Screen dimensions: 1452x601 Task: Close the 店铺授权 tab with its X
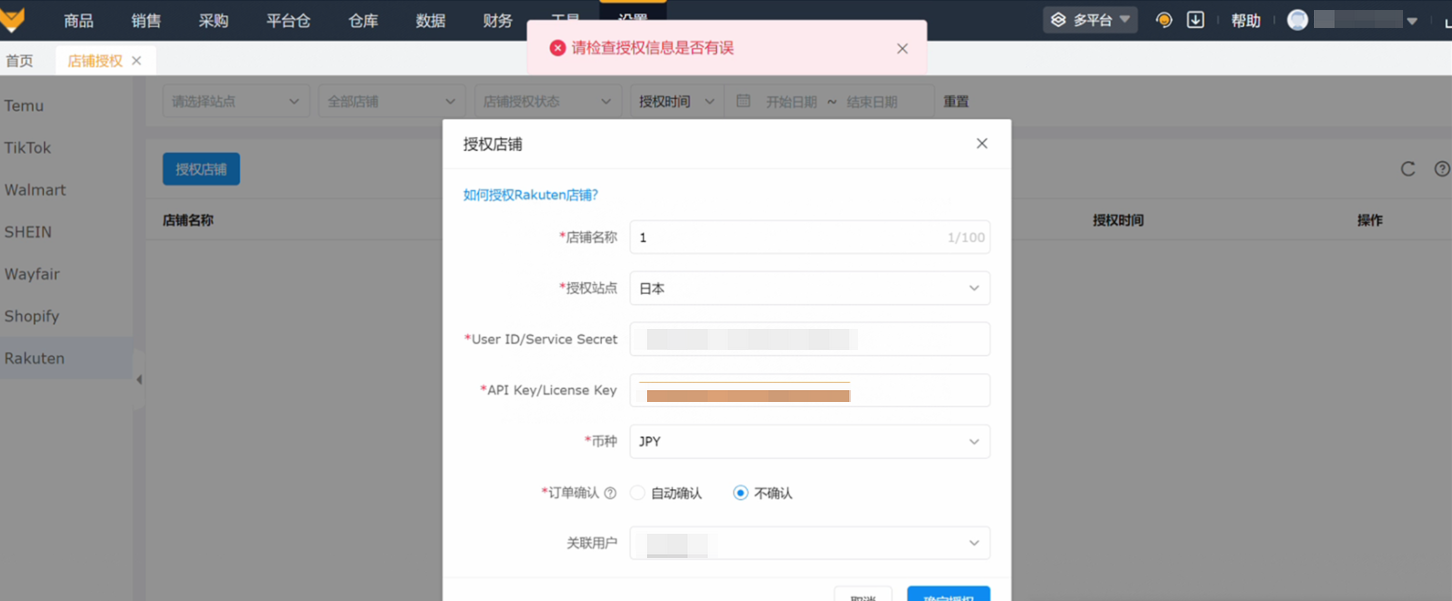click(137, 61)
